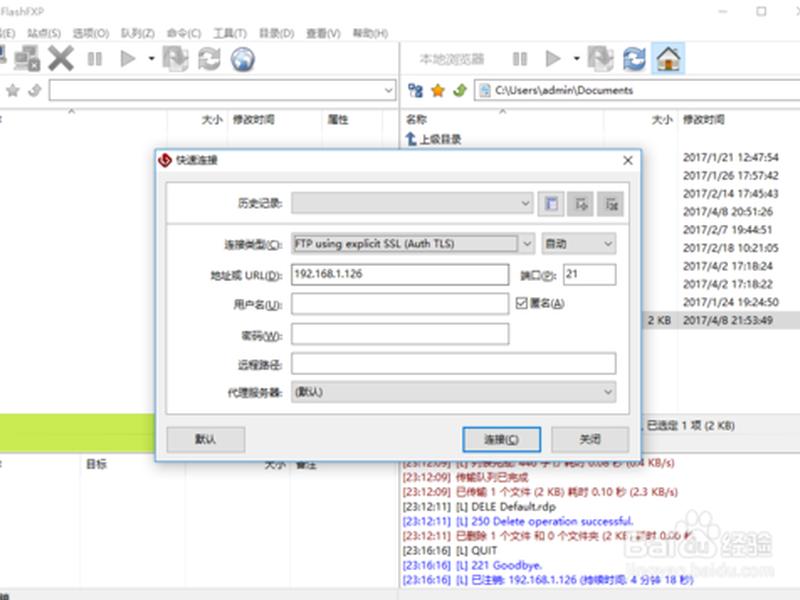Open the right toolbar play button dropdown arrow

(x=577, y=59)
